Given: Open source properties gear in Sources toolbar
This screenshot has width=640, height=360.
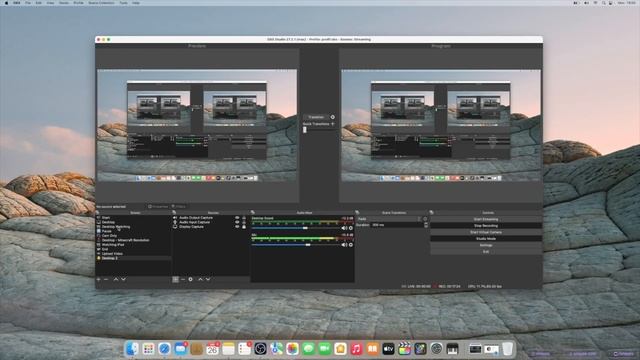Looking at the screenshot, I should (190, 279).
